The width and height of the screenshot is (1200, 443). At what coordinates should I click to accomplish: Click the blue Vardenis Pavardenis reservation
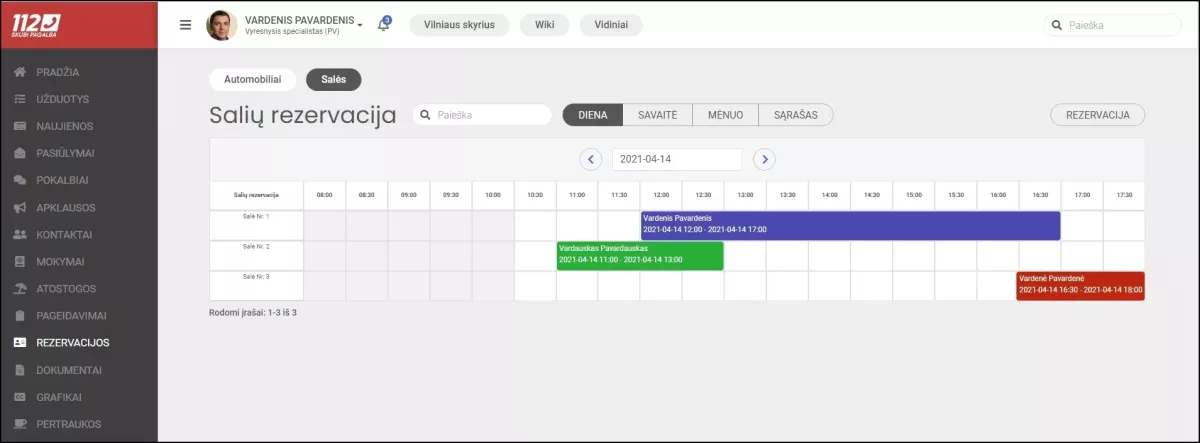850,225
